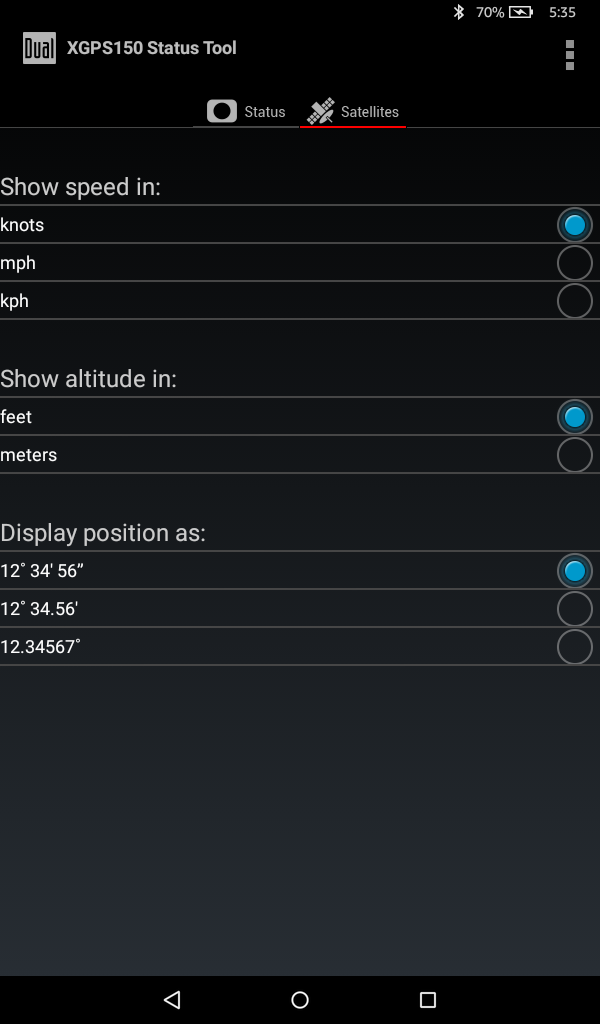Open the overflow menu with three dots
Viewport: 600px width, 1024px height.
tap(568, 55)
